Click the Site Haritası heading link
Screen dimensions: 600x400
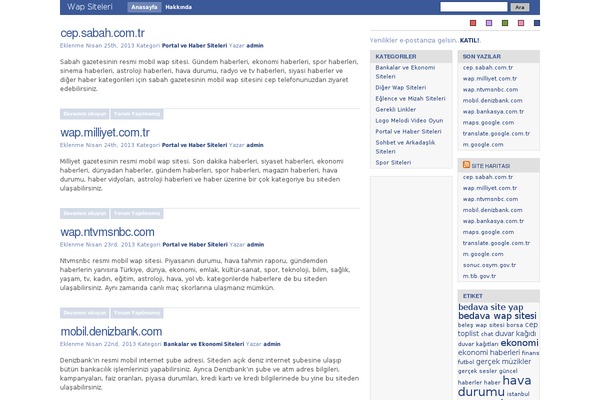point(491,166)
